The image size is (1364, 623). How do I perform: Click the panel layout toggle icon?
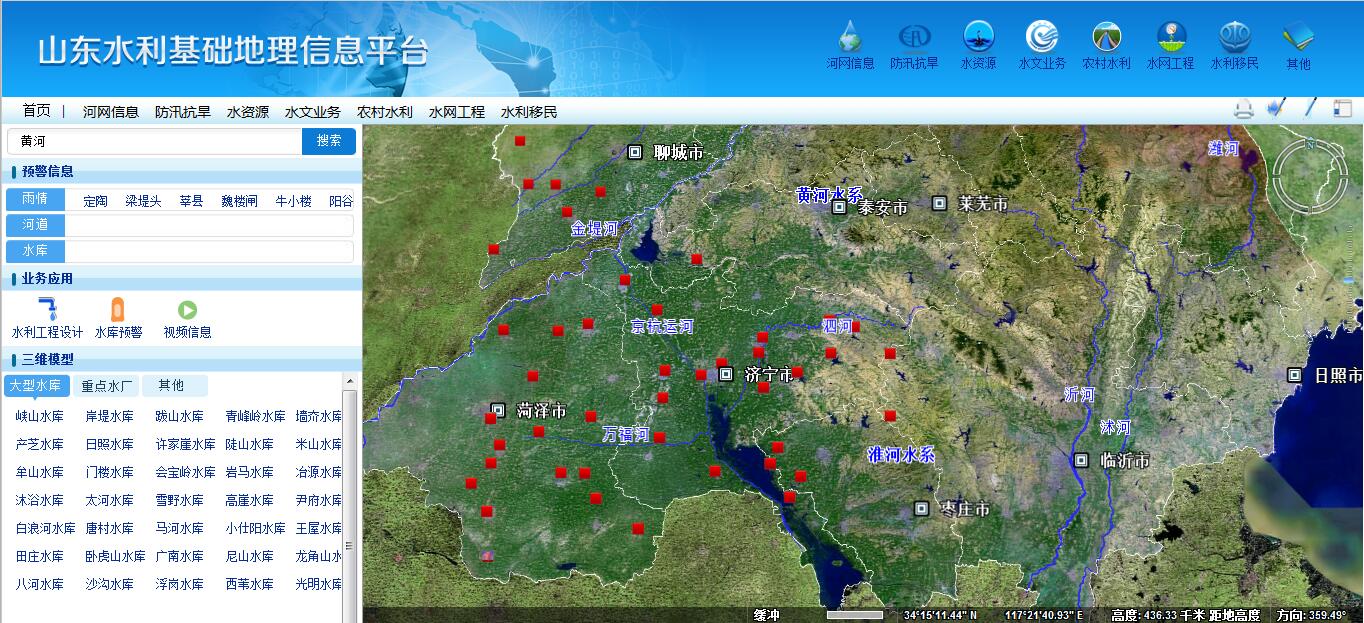click(x=1342, y=109)
